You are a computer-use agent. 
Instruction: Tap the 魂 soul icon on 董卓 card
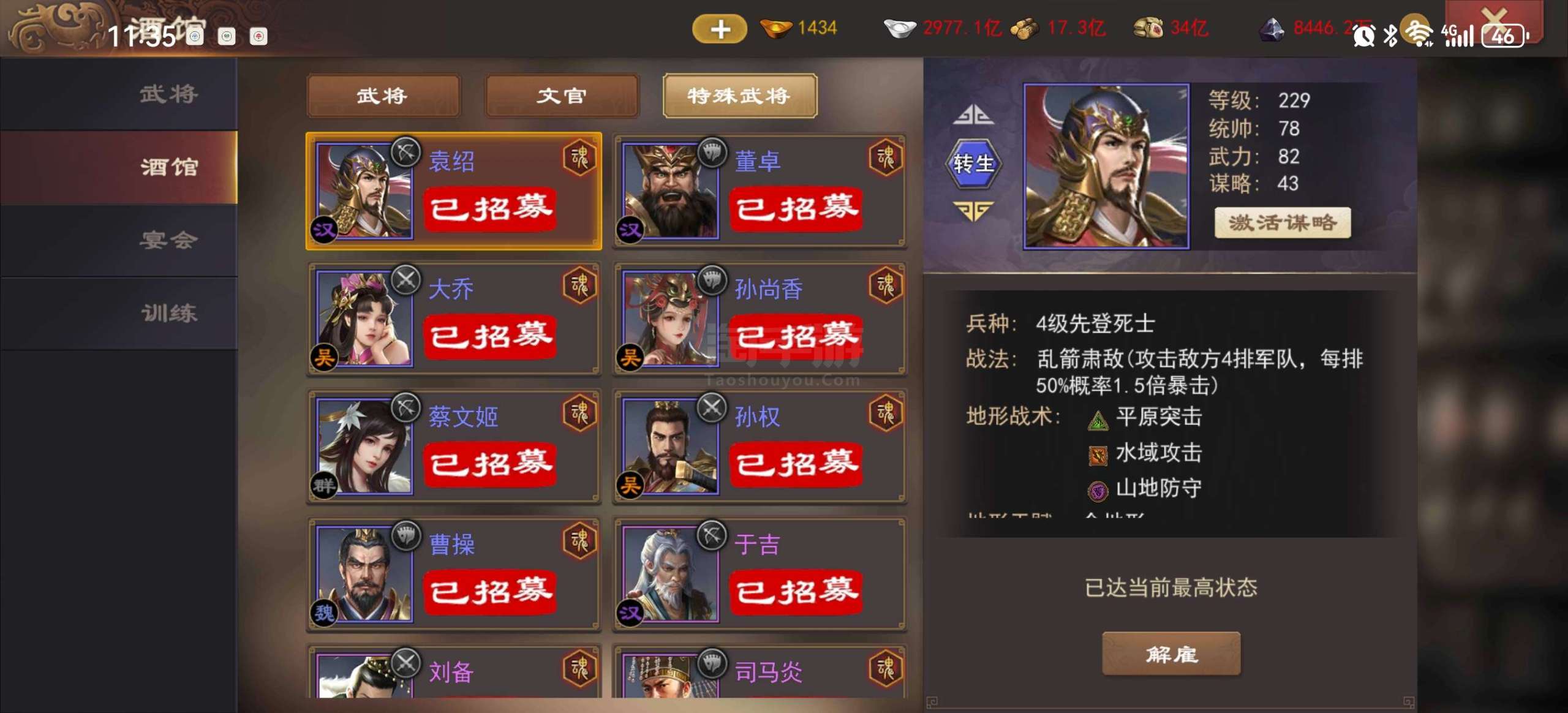click(886, 157)
